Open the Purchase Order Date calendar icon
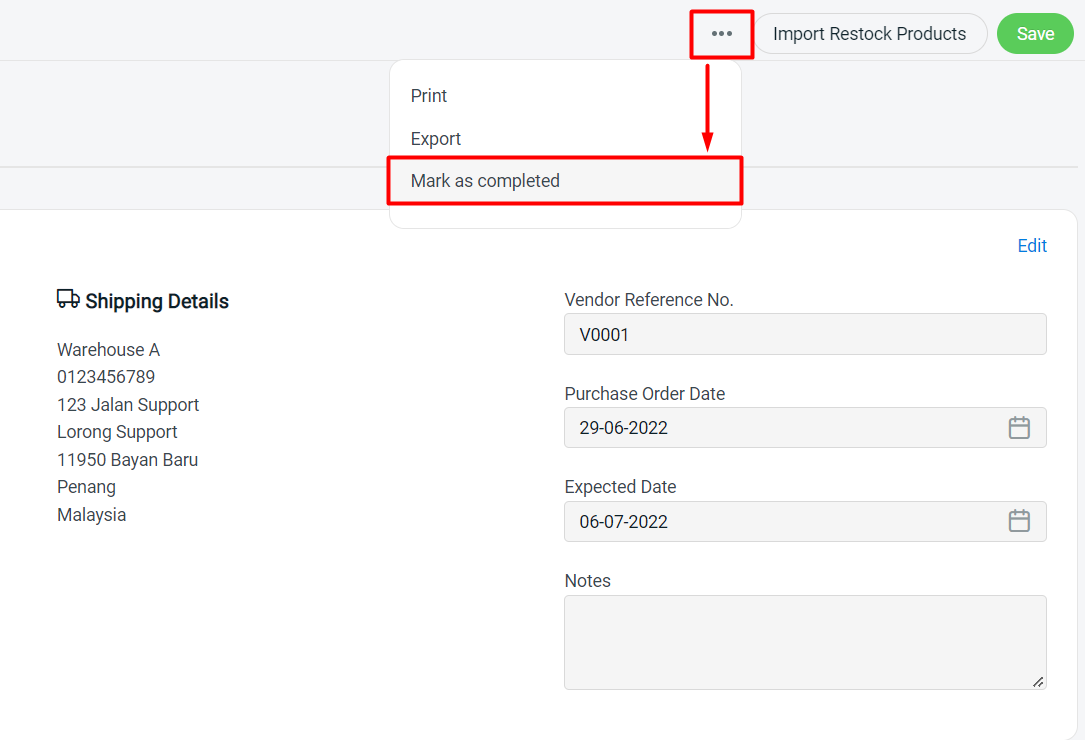Image resolution: width=1085 pixels, height=740 pixels. (x=1019, y=427)
